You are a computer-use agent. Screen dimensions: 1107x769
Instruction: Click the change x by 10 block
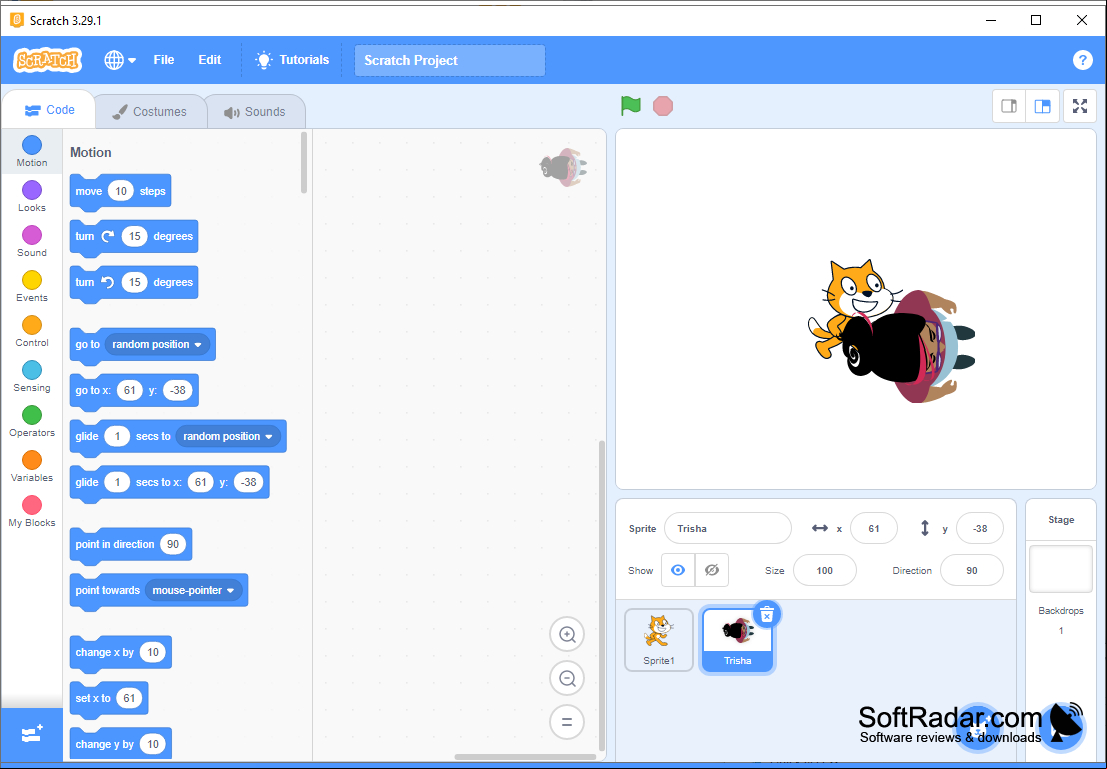point(120,652)
